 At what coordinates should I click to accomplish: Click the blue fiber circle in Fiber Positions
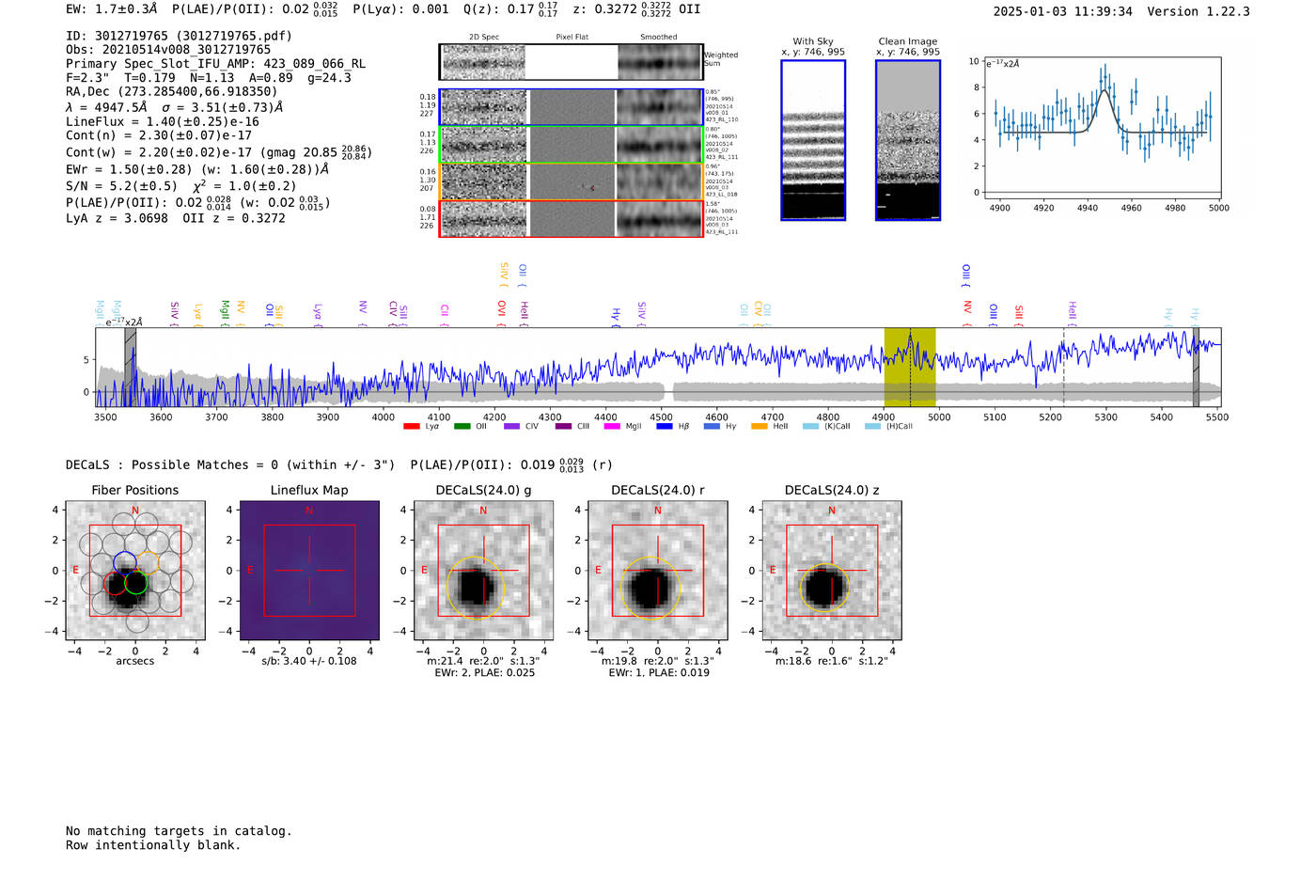124,562
